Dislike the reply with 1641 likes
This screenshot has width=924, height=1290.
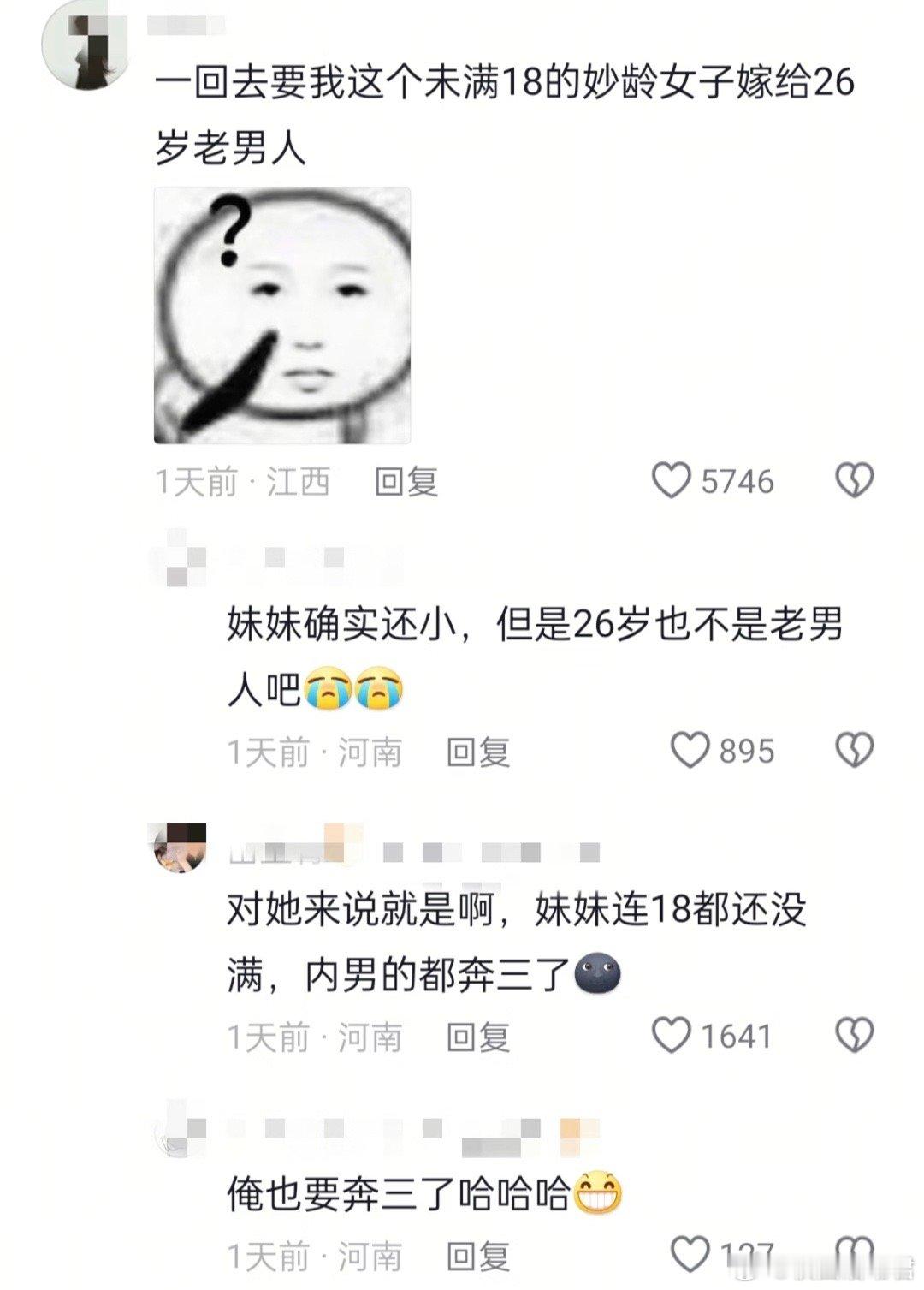(x=854, y=1035)
